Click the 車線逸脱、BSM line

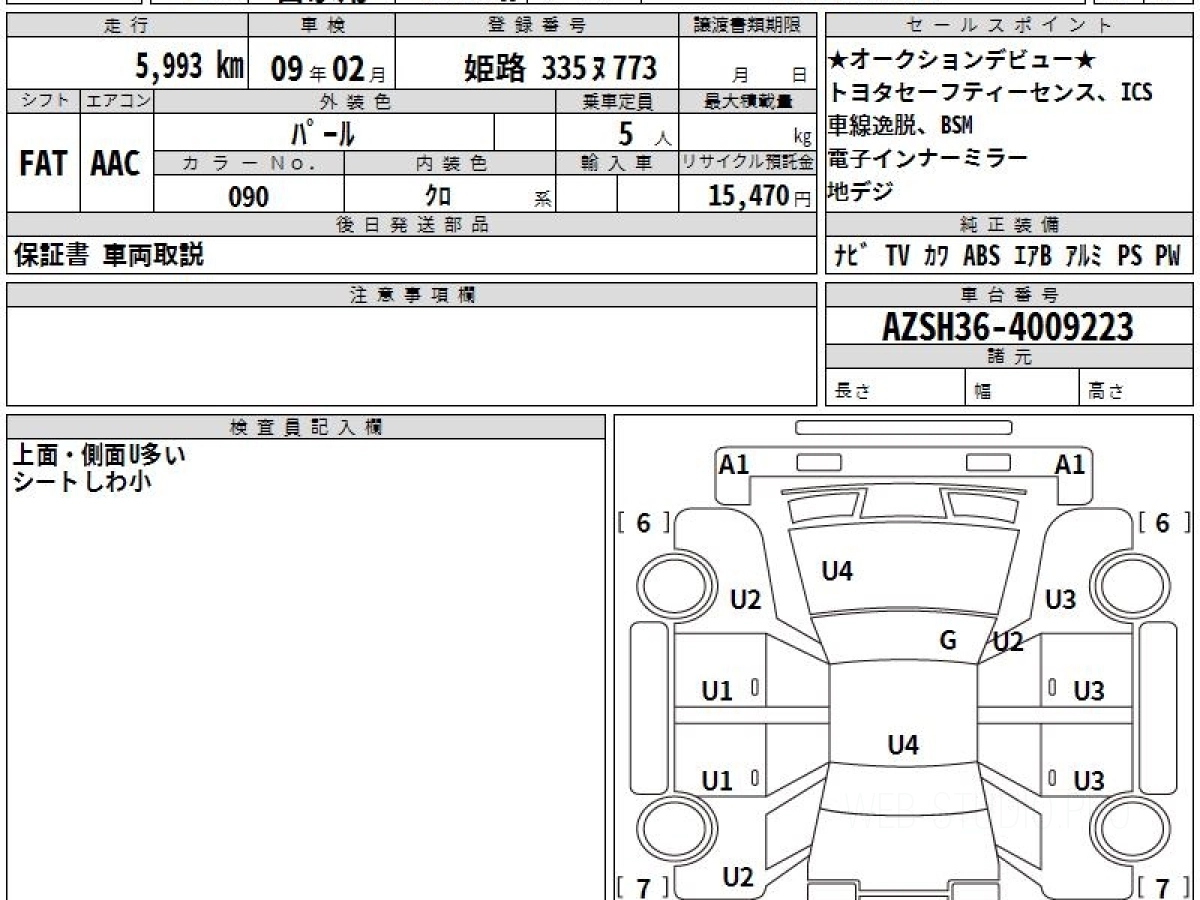900,126
